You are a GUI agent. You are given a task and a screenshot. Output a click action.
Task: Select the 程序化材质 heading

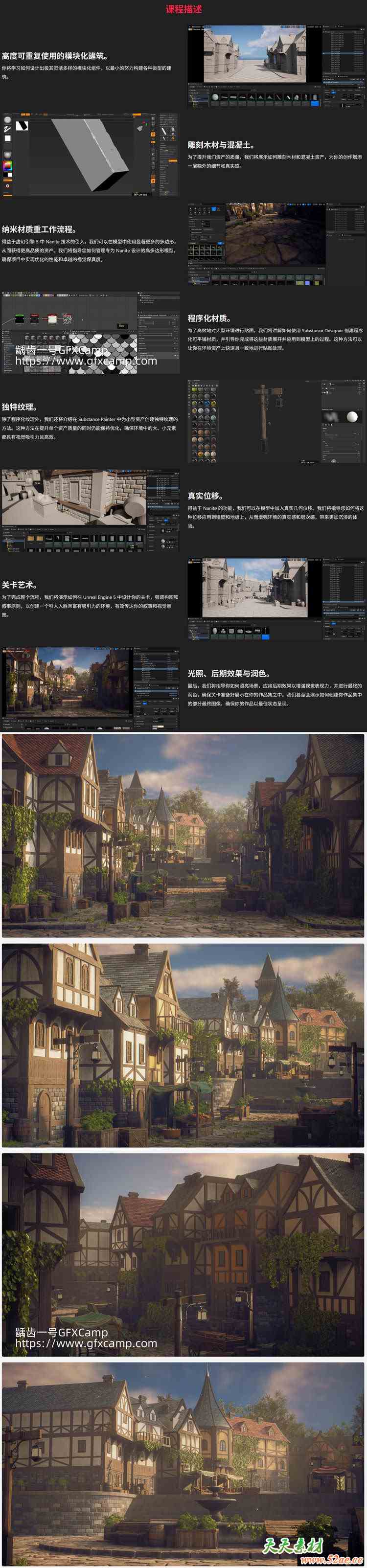(x=209, y=318)
